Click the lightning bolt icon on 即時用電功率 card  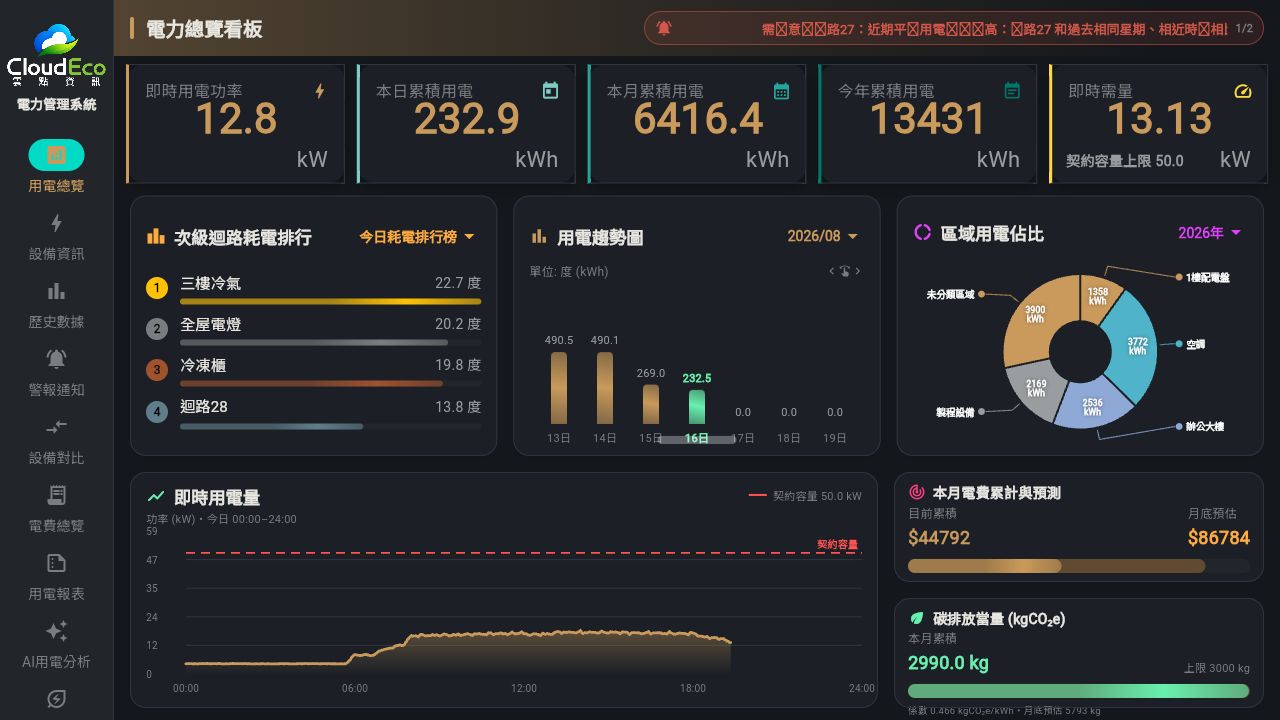pos(320,91)
